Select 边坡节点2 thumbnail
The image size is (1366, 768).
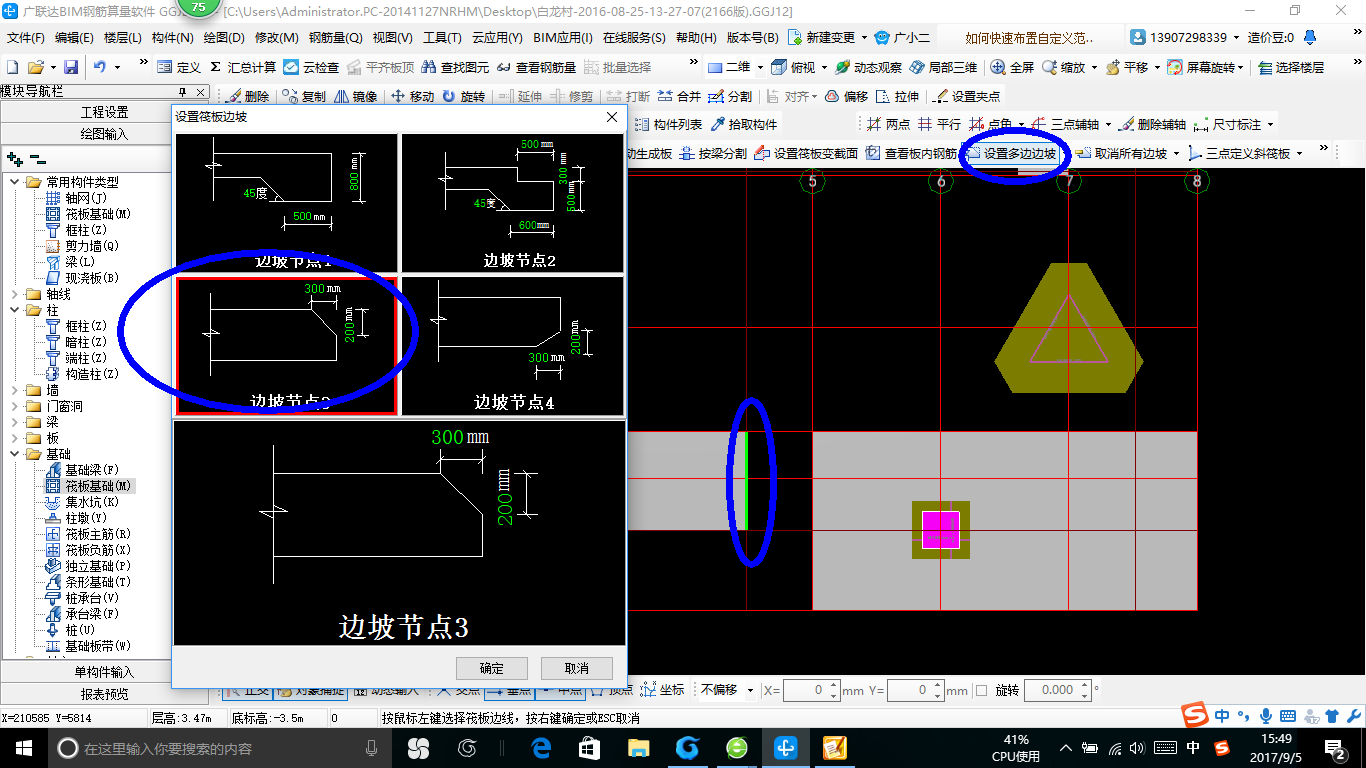[x=512, y=203]
